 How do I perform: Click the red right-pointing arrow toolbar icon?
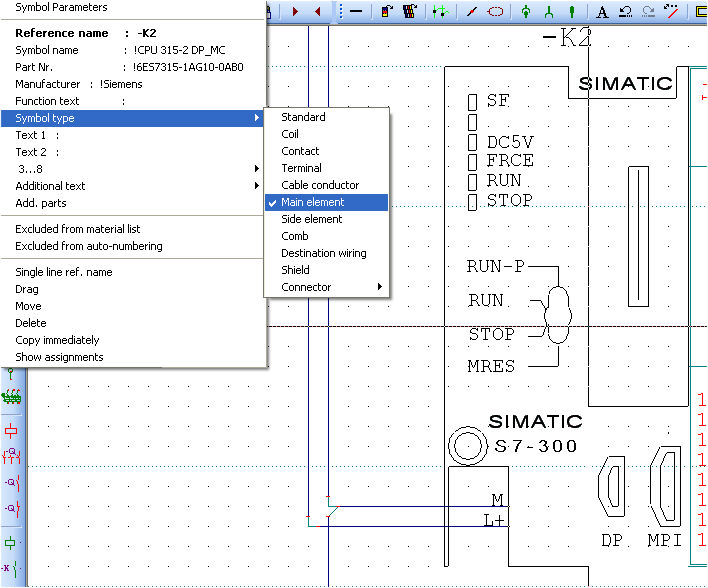pyautogui.click(x=295, y=11)
